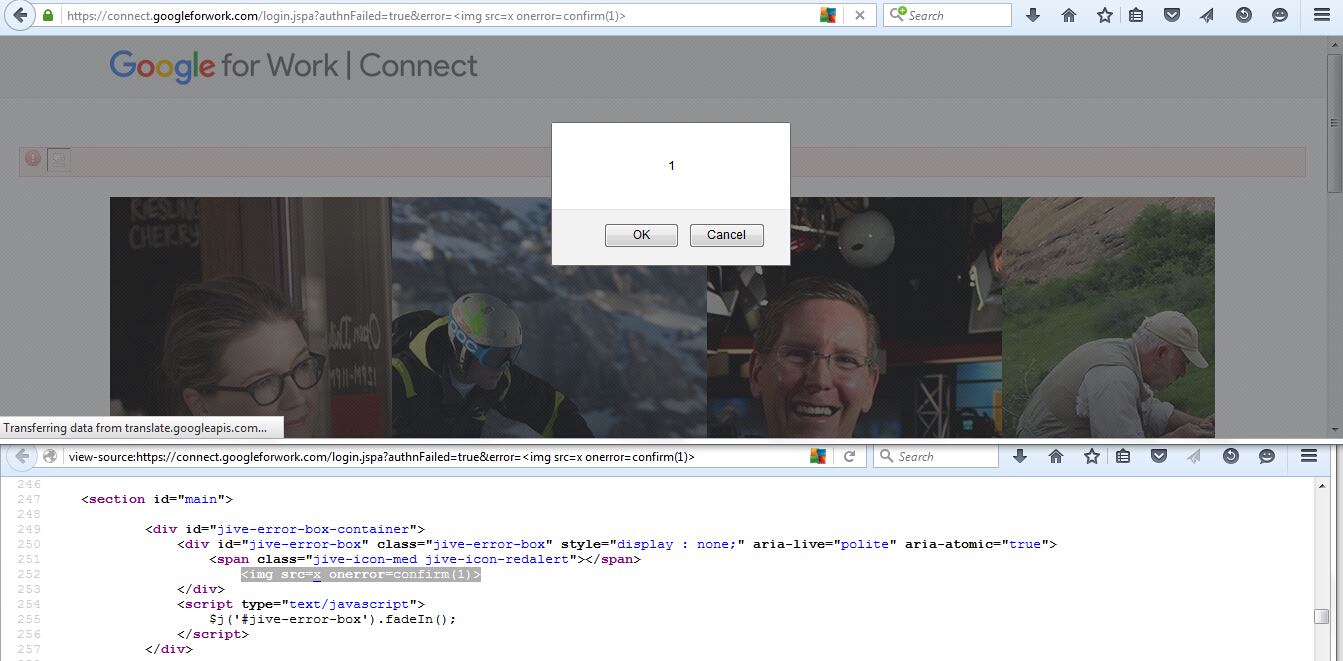Click line number 252 in source
The image size is (1343, 661).
(29, 575)
